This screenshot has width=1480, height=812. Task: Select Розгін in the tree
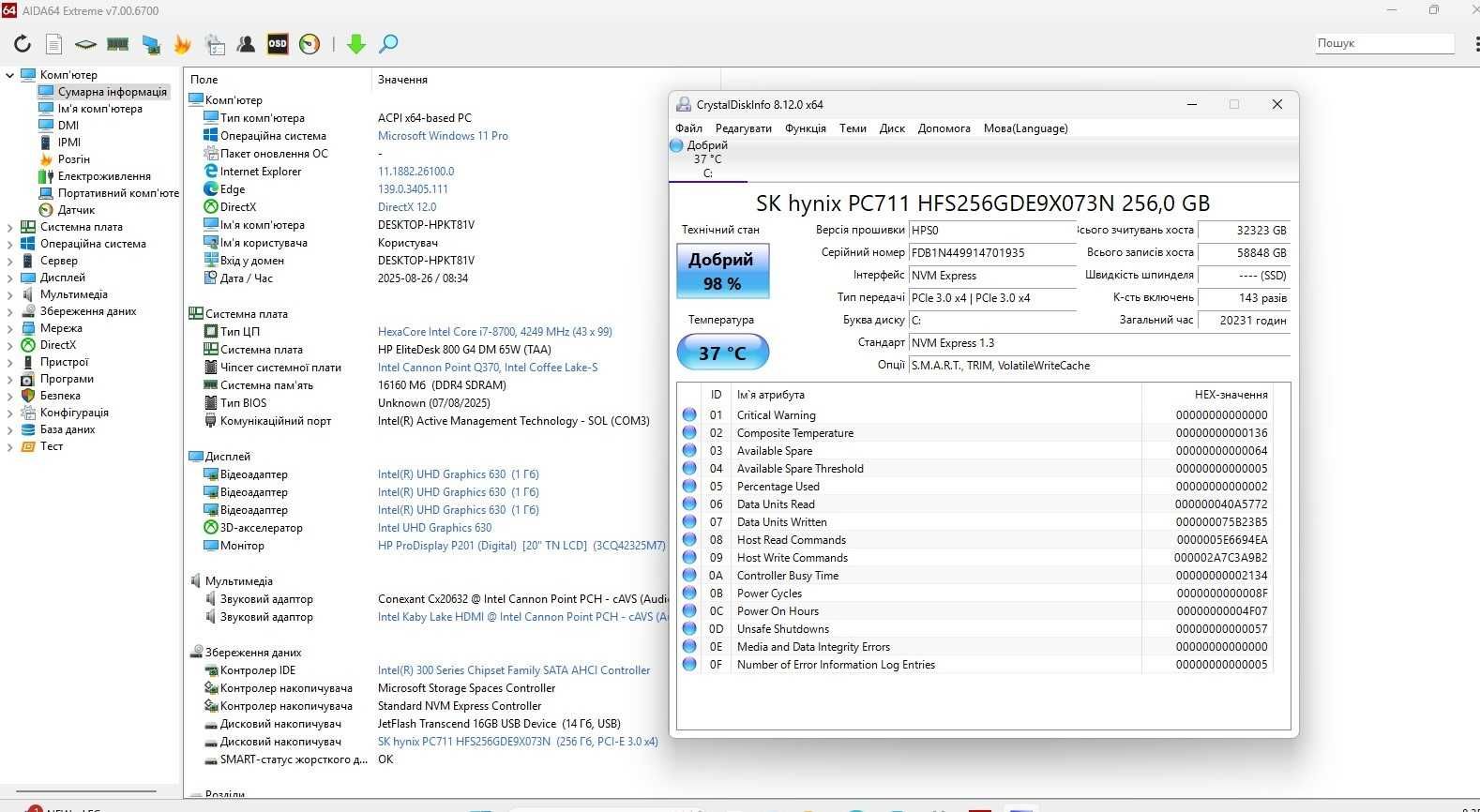tap(73, 159)
